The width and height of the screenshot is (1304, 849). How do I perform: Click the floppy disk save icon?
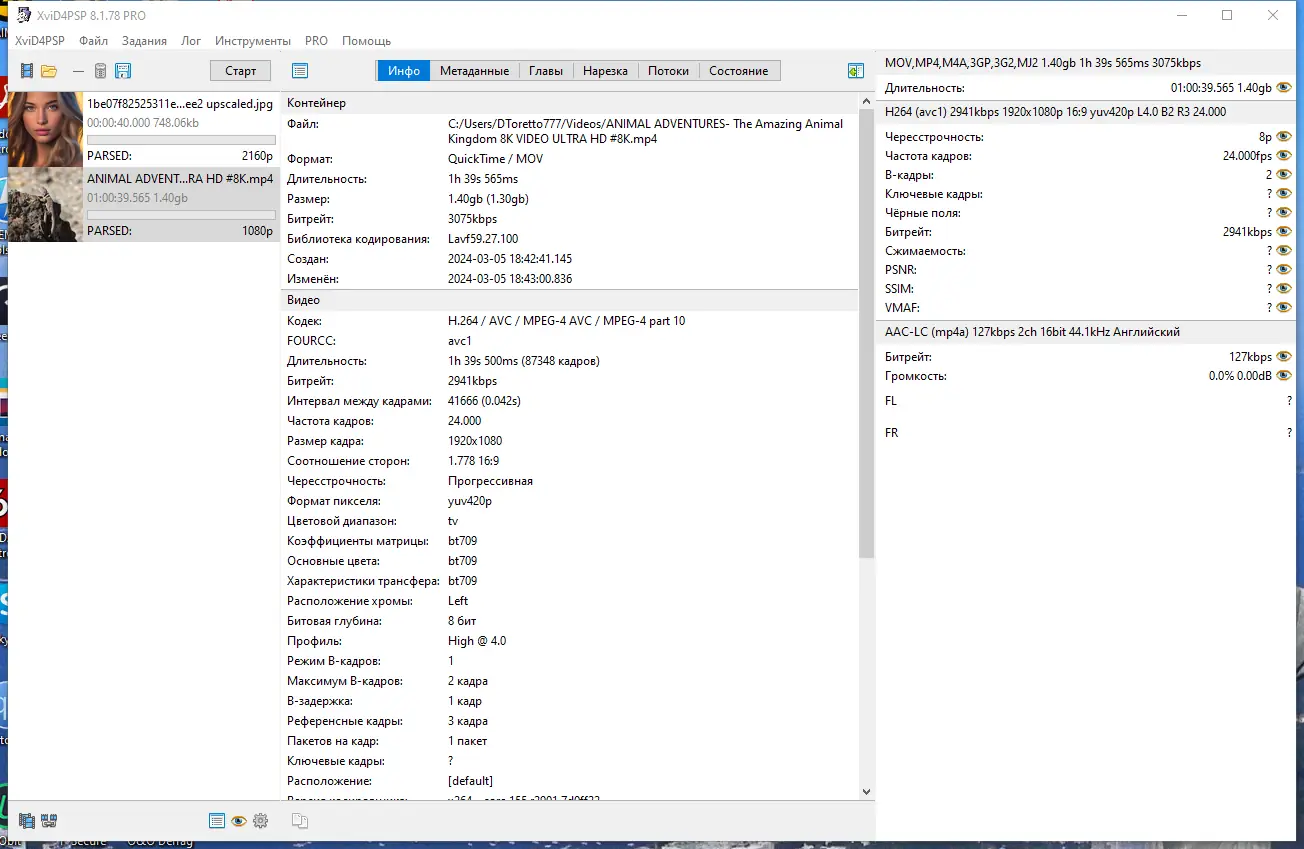coord(123,71)
